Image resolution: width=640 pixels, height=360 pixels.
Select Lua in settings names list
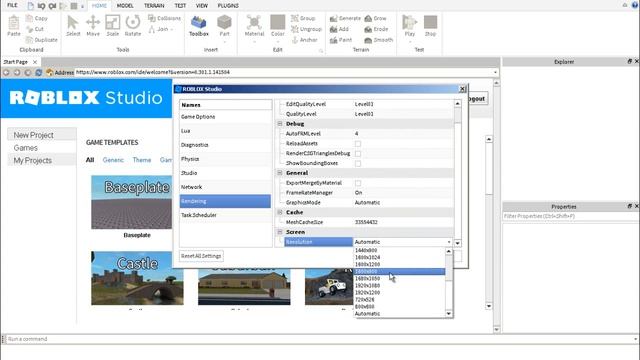pos(225,131)
